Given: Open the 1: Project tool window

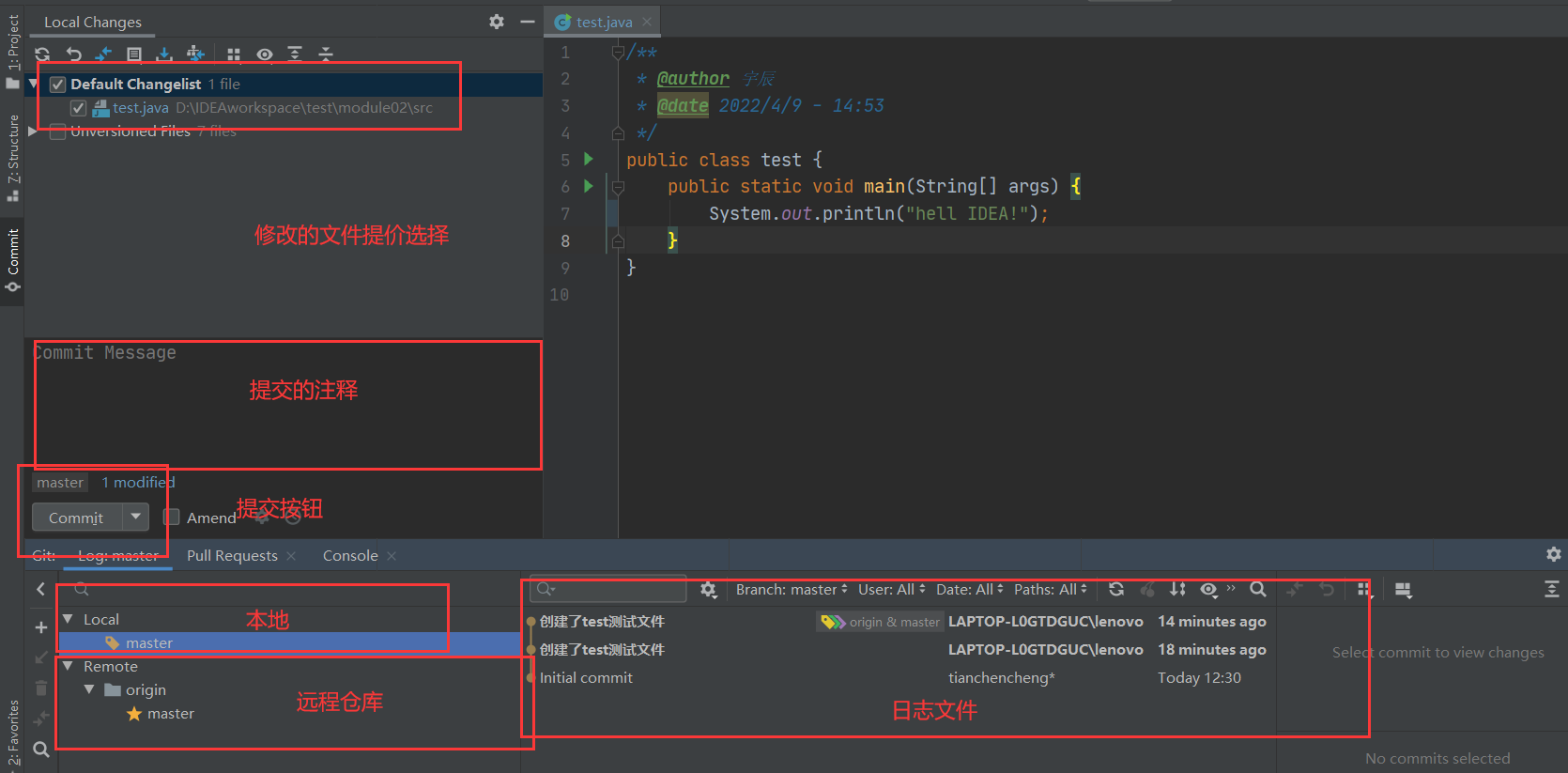Looking at the screenshot, I should (12, 52).
